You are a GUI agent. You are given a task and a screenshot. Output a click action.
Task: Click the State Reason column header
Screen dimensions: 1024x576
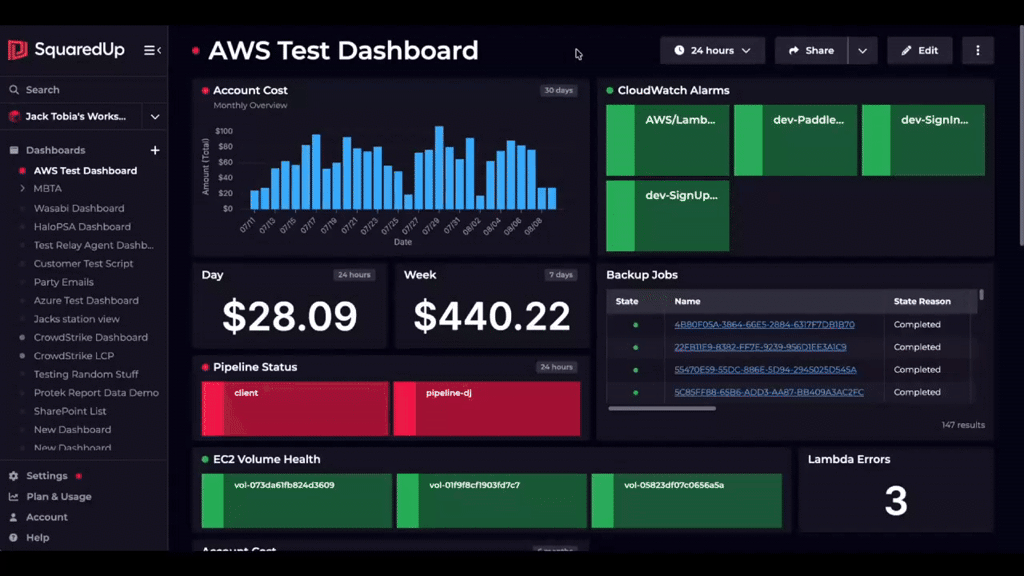(x=922, y=301)
